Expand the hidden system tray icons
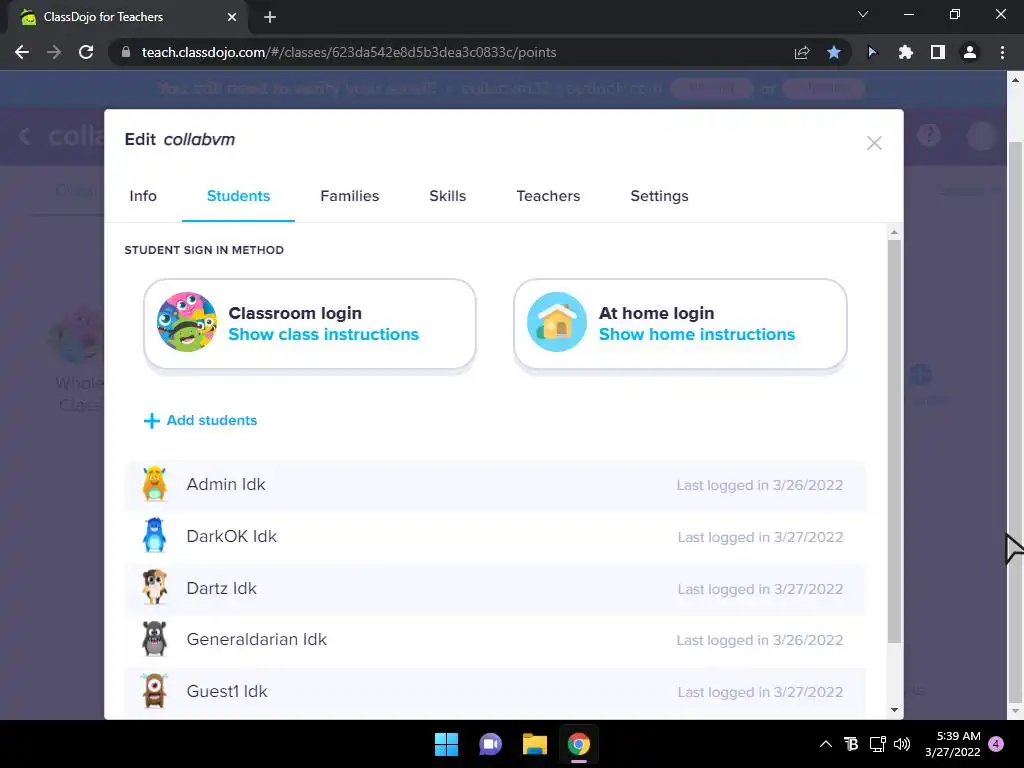 point(825,744)
